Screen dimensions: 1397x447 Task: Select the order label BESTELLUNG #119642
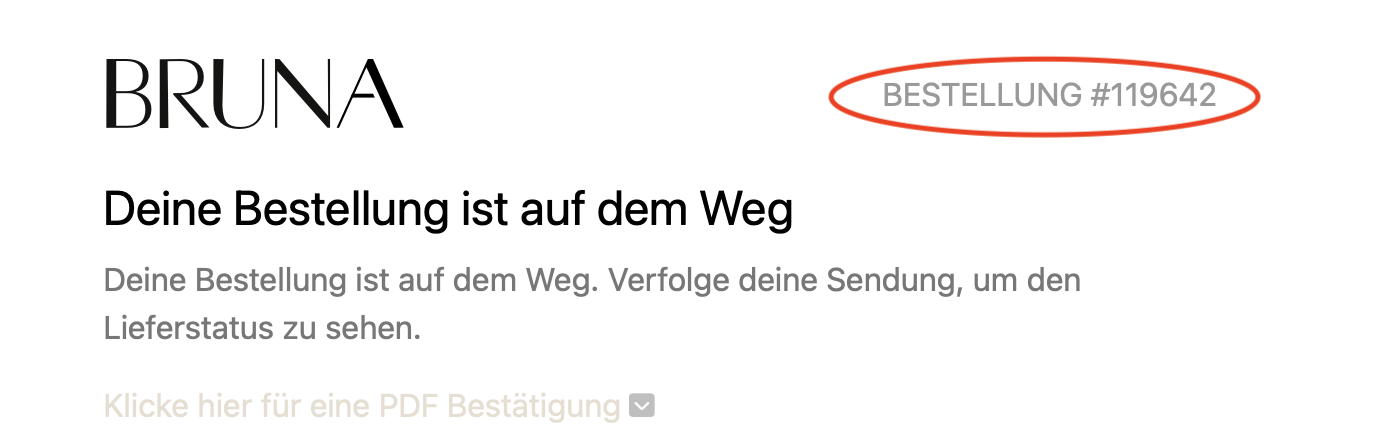point(1049,96)
